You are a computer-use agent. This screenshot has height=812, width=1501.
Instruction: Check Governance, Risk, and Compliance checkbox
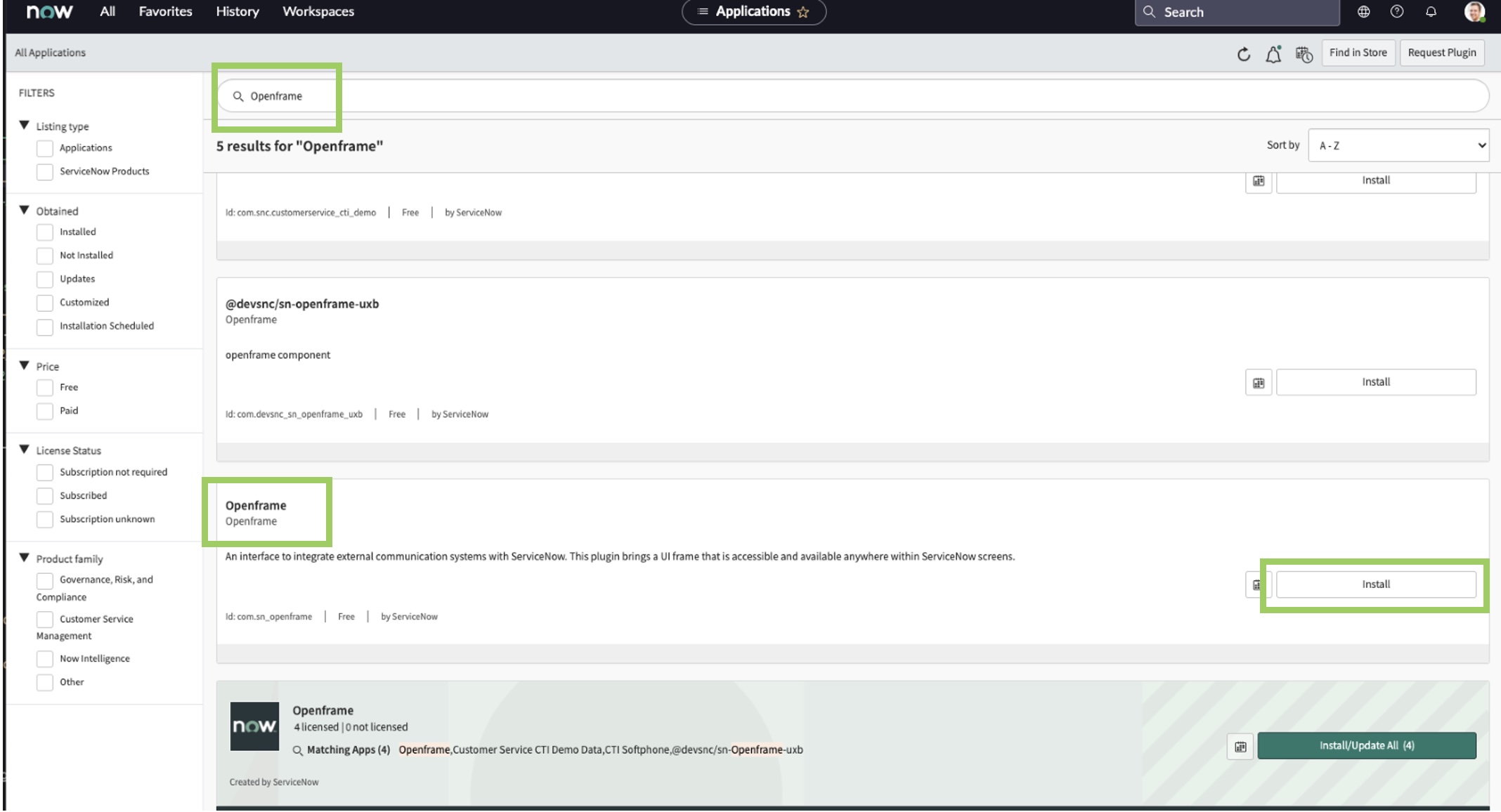coord(45,580)
